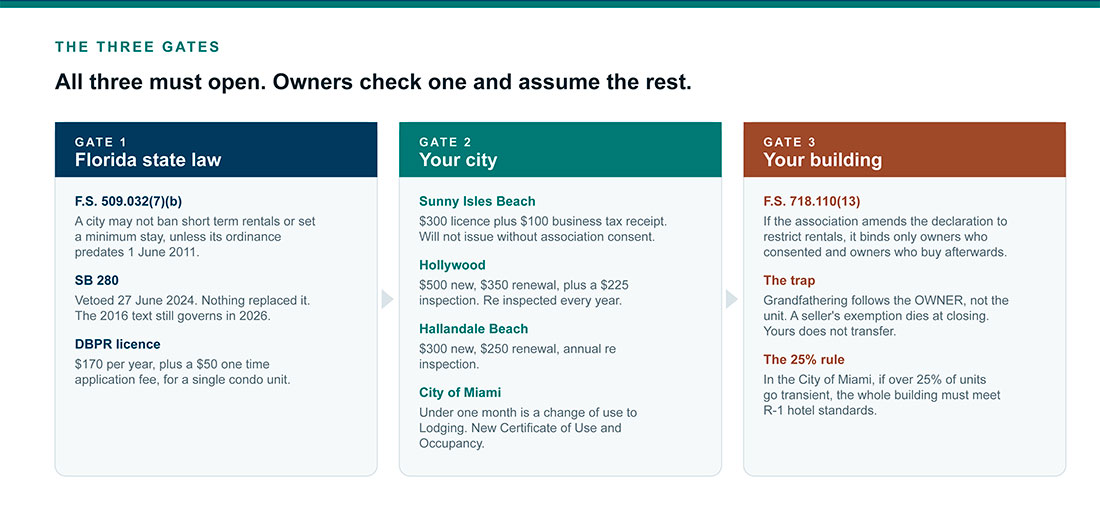The image size is (1100, 515).
Task: Click the 'GATE 1' label
Action: [101, 142]
